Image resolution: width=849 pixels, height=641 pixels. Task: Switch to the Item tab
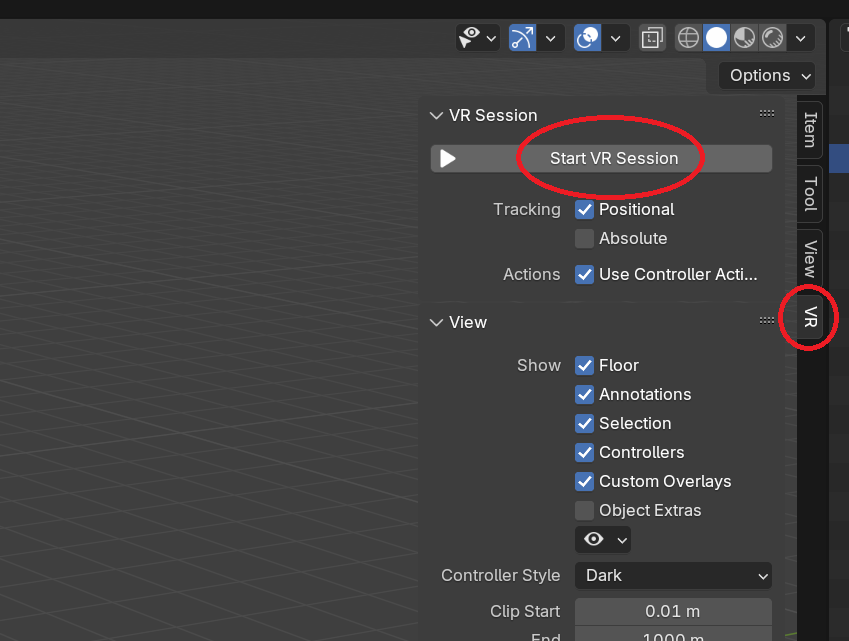tap(808, 129)
